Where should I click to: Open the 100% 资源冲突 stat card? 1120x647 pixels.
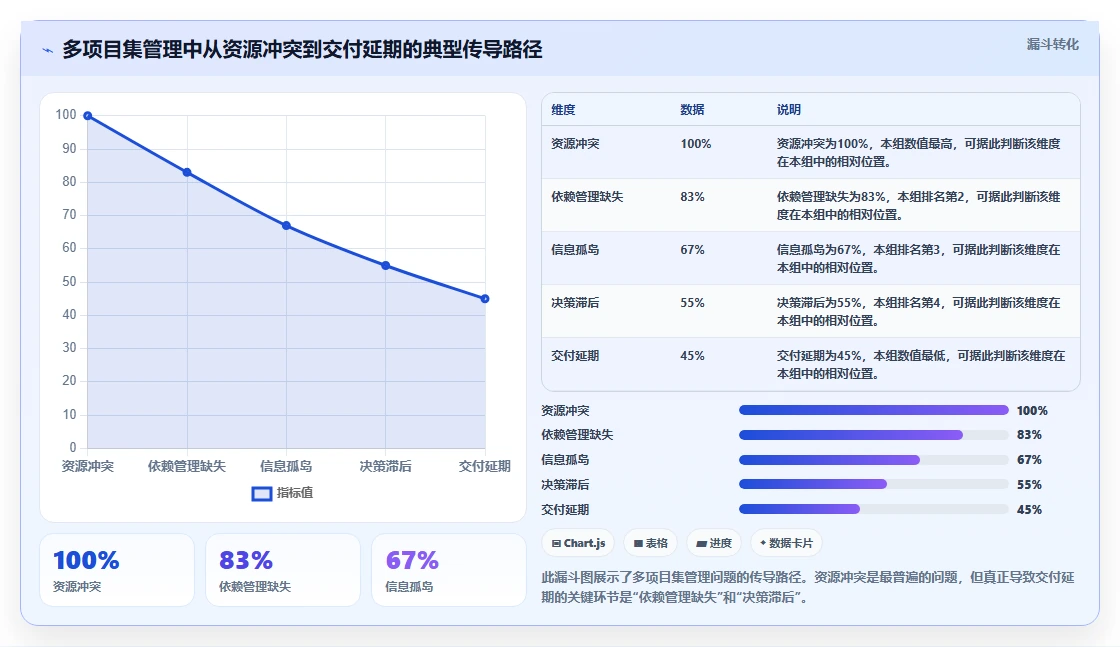pos(117,570)
